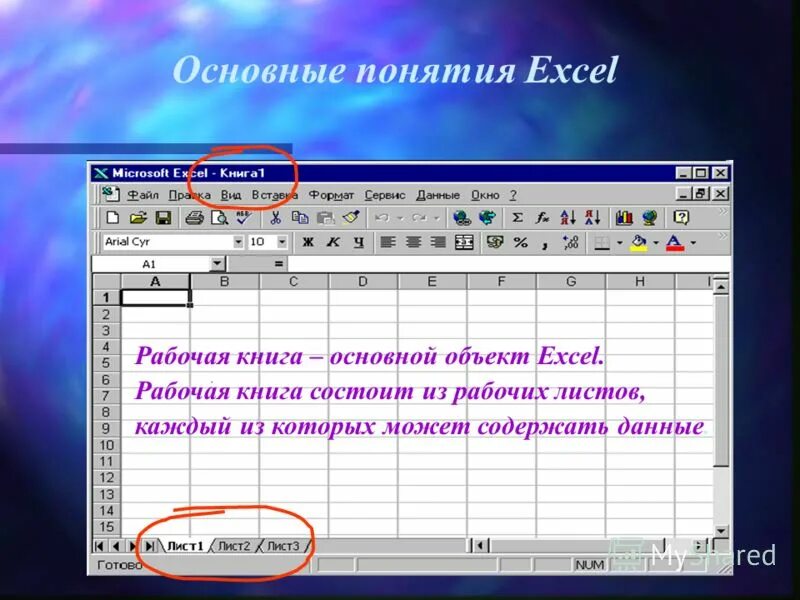The height and width of the screenshot is (600, 800).
Task: Select row header 9
Action: [106, 429]
